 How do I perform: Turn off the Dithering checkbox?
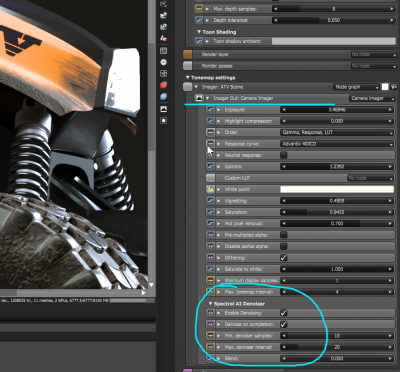284,258
